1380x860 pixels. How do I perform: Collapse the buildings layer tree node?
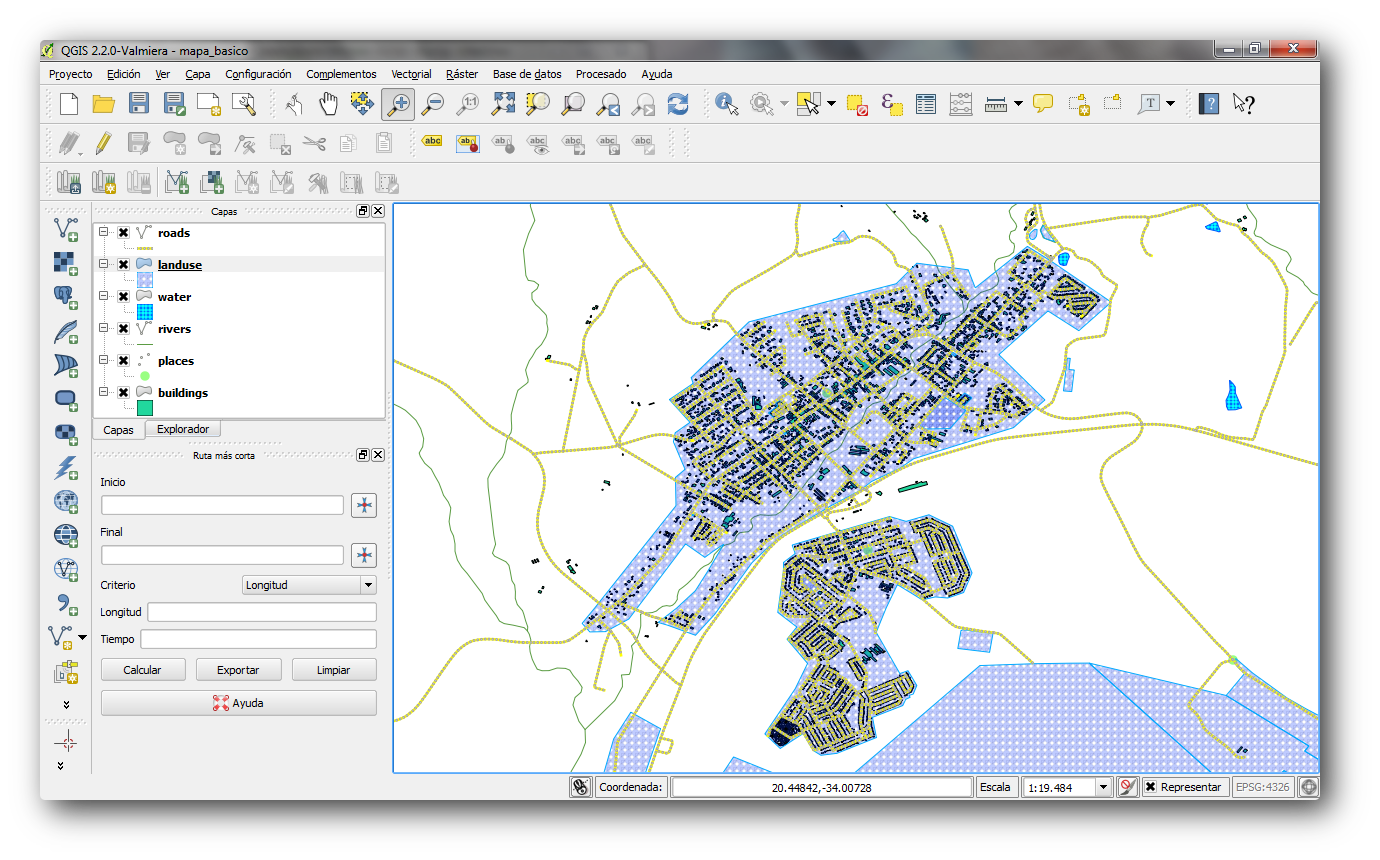103,393
